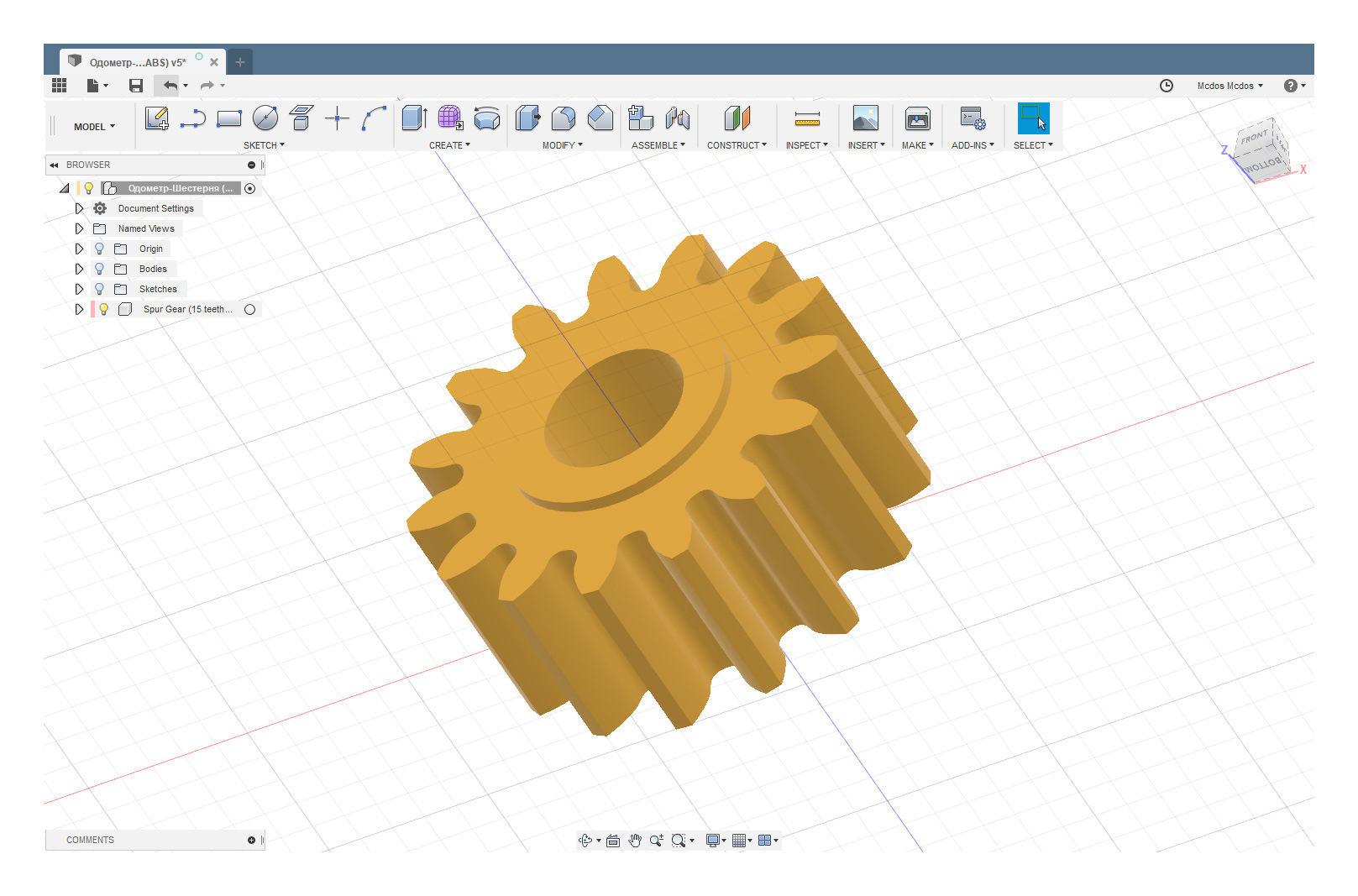
Task: Open the MODEL workspace dropdown
Action: click(94, 127)
